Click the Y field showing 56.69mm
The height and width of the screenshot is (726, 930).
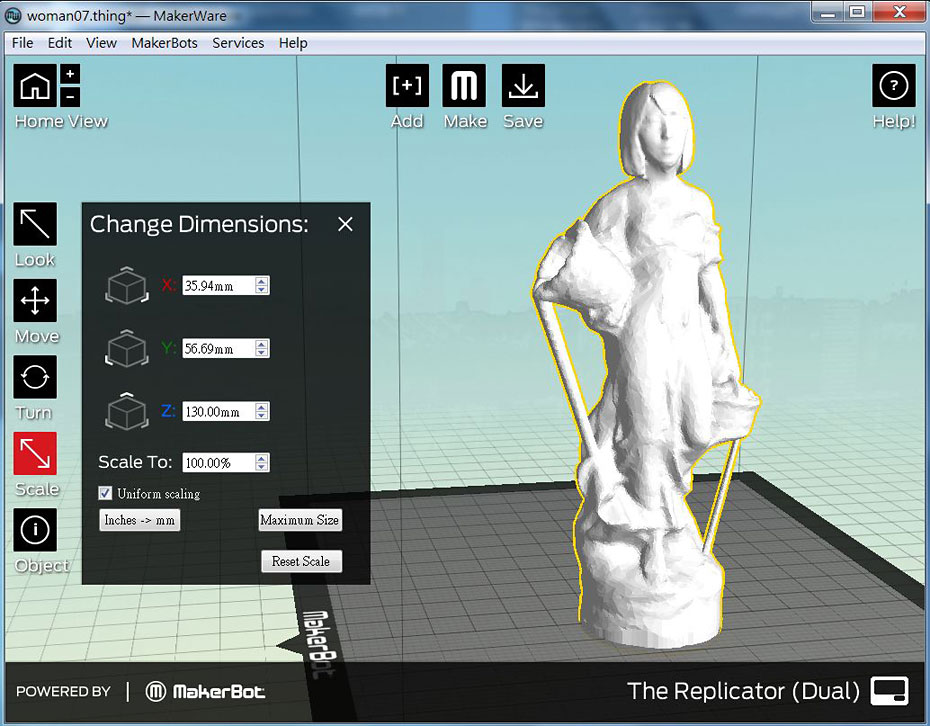pos(226,348)
